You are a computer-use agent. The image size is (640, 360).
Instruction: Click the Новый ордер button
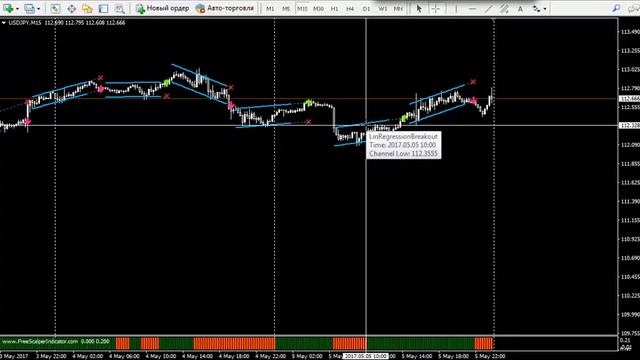(x=162, y=8)
